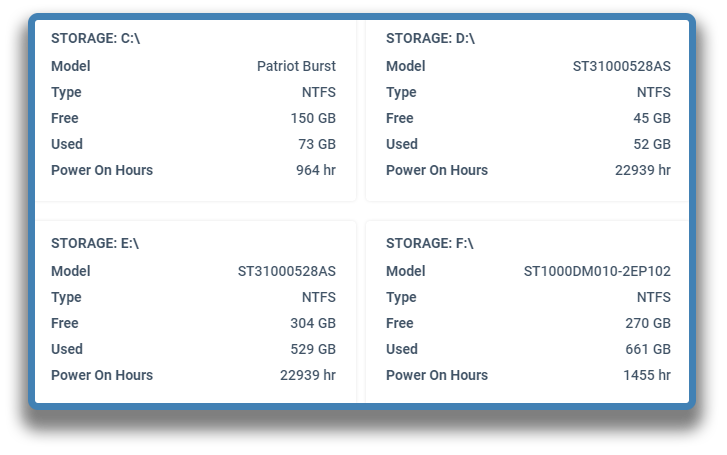This screenshot has width=727, height=455.
Task: Click the 661 GB used value
Action: (x=648, y=349)
